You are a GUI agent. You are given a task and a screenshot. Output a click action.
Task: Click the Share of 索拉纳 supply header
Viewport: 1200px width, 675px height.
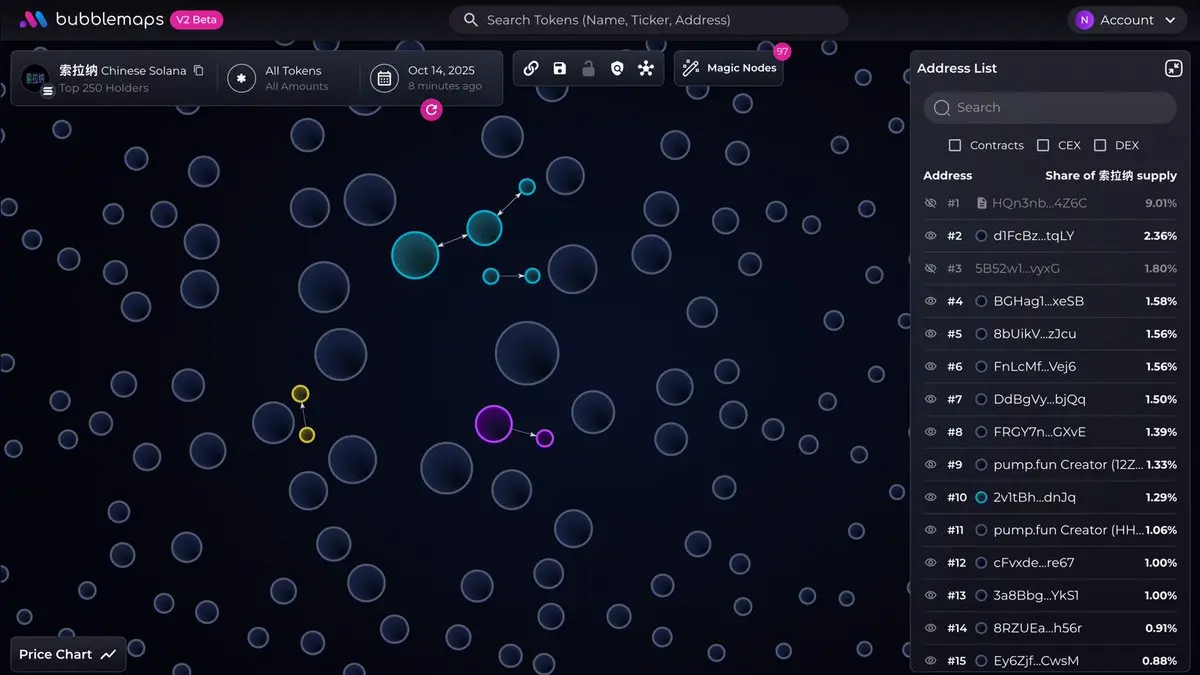click(1111, 175)
